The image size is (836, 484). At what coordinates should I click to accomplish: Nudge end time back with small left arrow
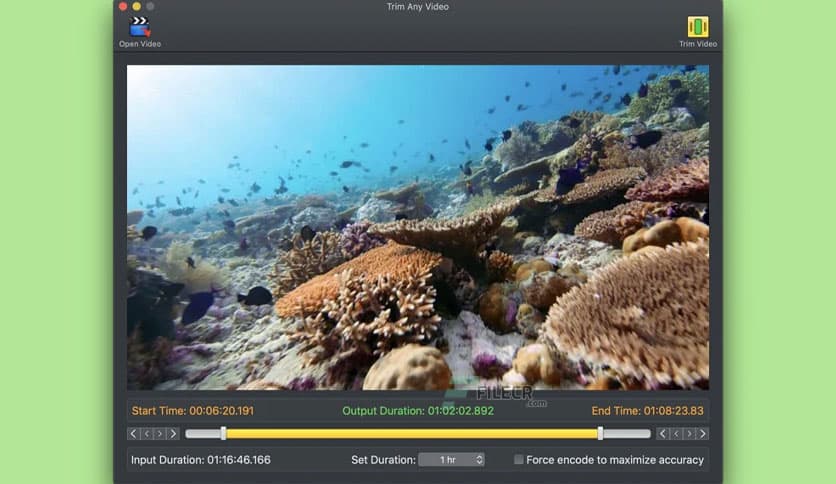(x=676, y=434)
